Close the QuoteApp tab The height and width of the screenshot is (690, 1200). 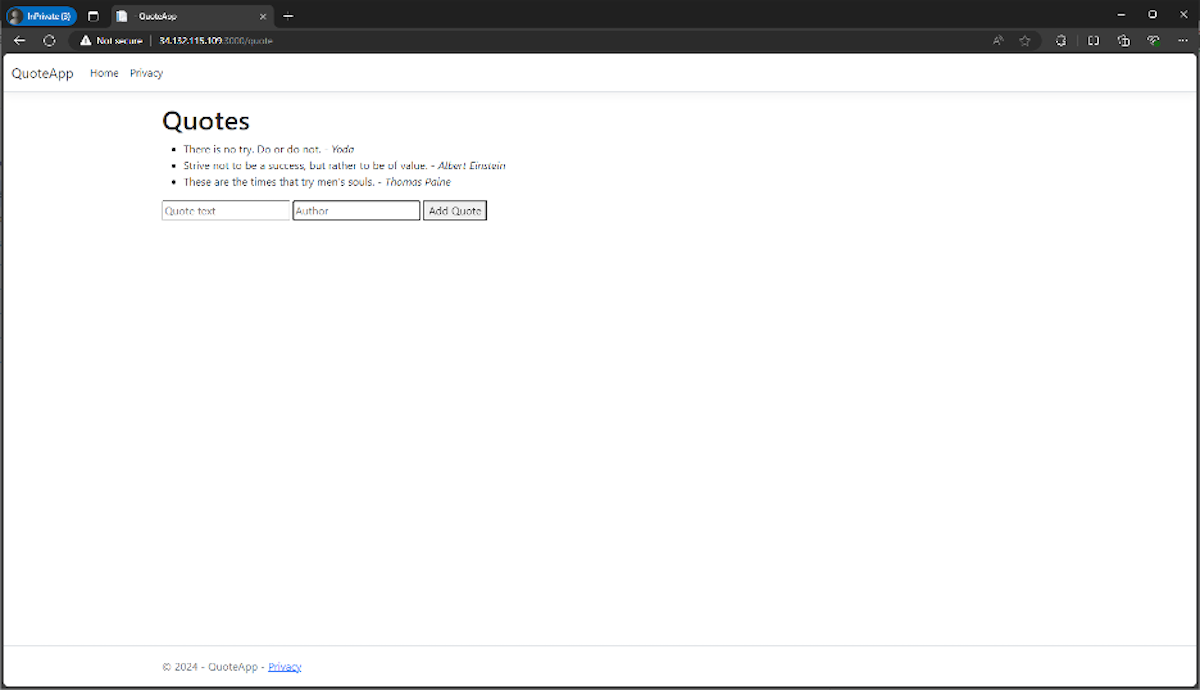click(x=265, y=16)
